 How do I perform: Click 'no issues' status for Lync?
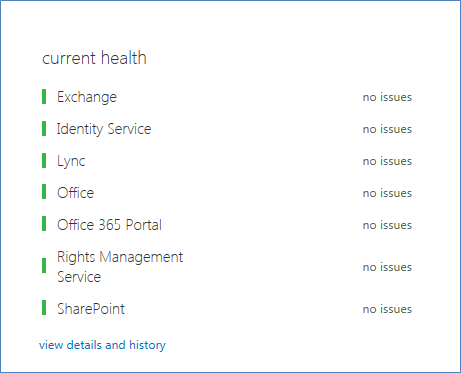click(x=387, y=161)
